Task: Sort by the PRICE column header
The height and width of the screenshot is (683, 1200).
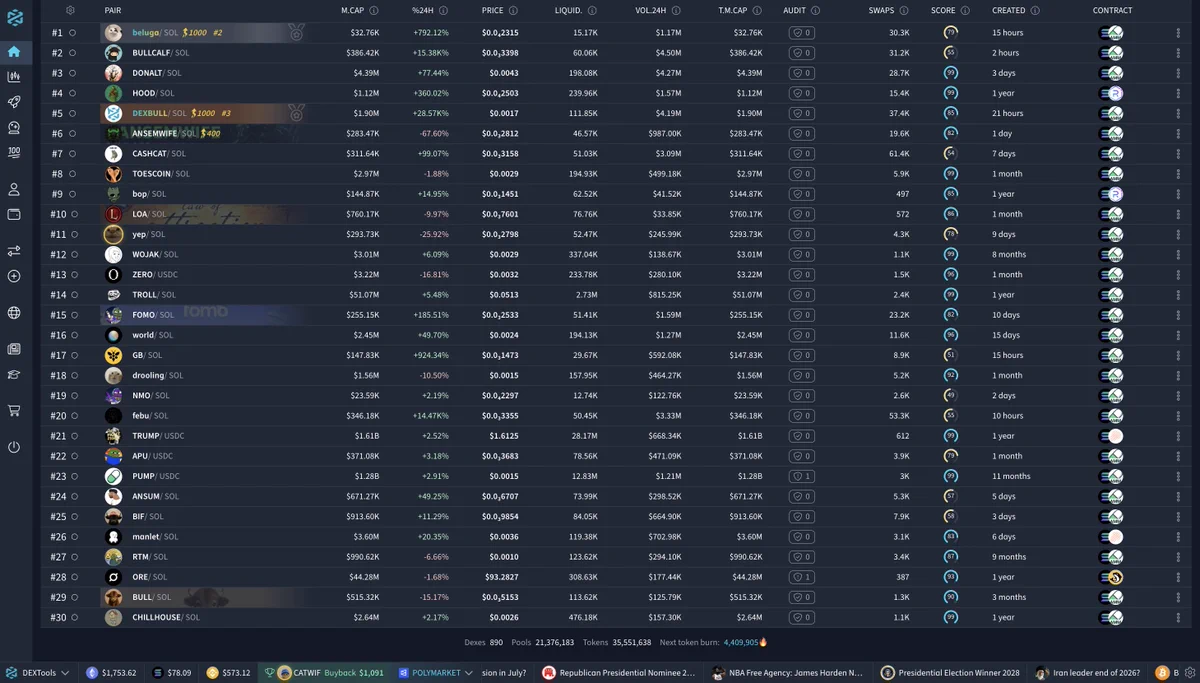Action: click(x=492, y=10)
